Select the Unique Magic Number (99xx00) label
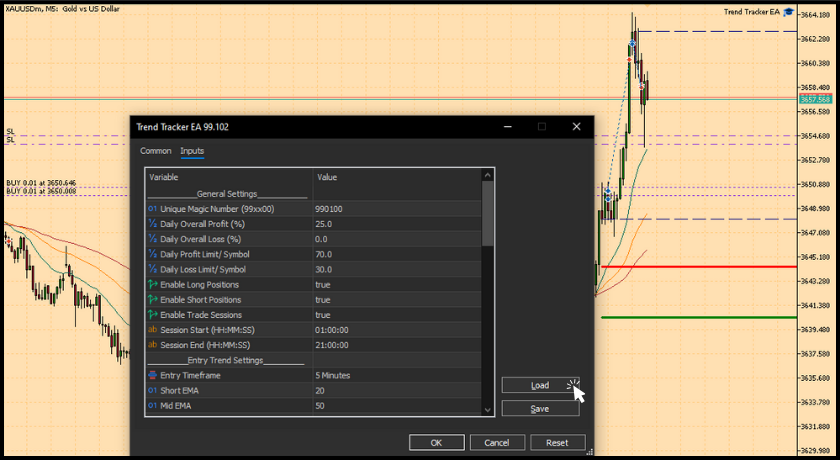The width and height of the screenshot is (840, 460). [217, 209]
